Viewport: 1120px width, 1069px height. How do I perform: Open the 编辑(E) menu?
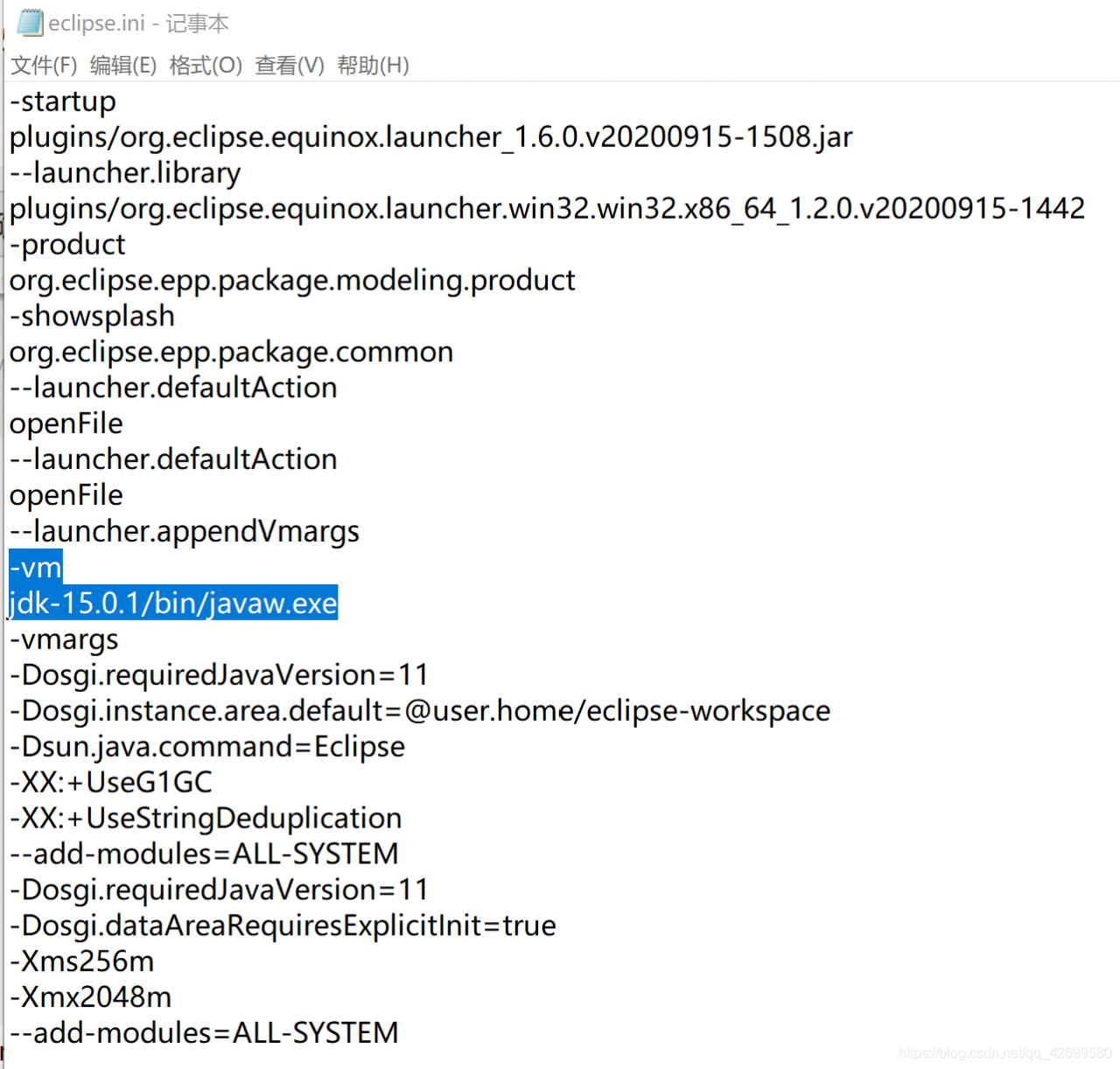pyautogui.click(x=123, y=66)
